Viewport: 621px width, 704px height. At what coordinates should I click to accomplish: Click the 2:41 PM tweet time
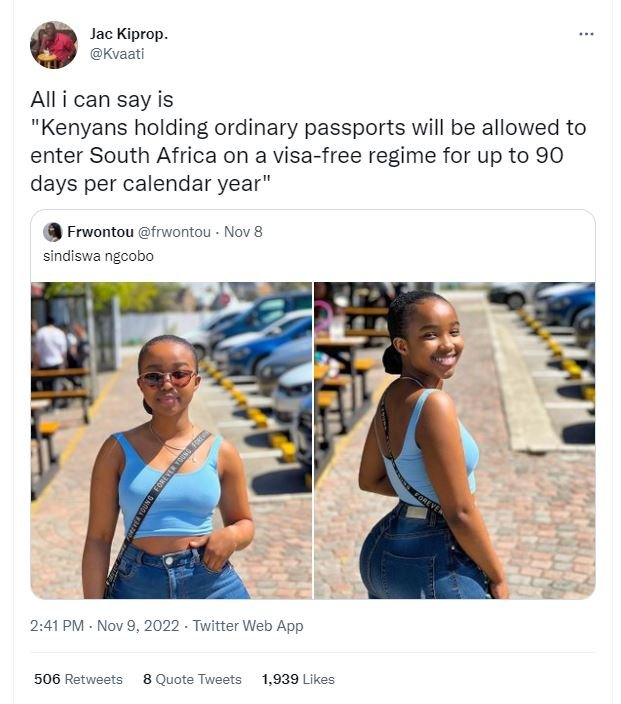point(59,626)
